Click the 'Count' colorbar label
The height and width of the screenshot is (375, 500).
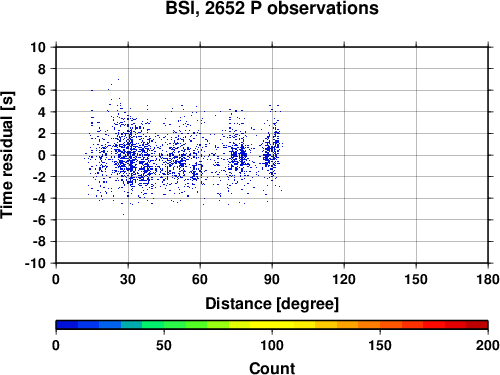click(x=272, y=368)
